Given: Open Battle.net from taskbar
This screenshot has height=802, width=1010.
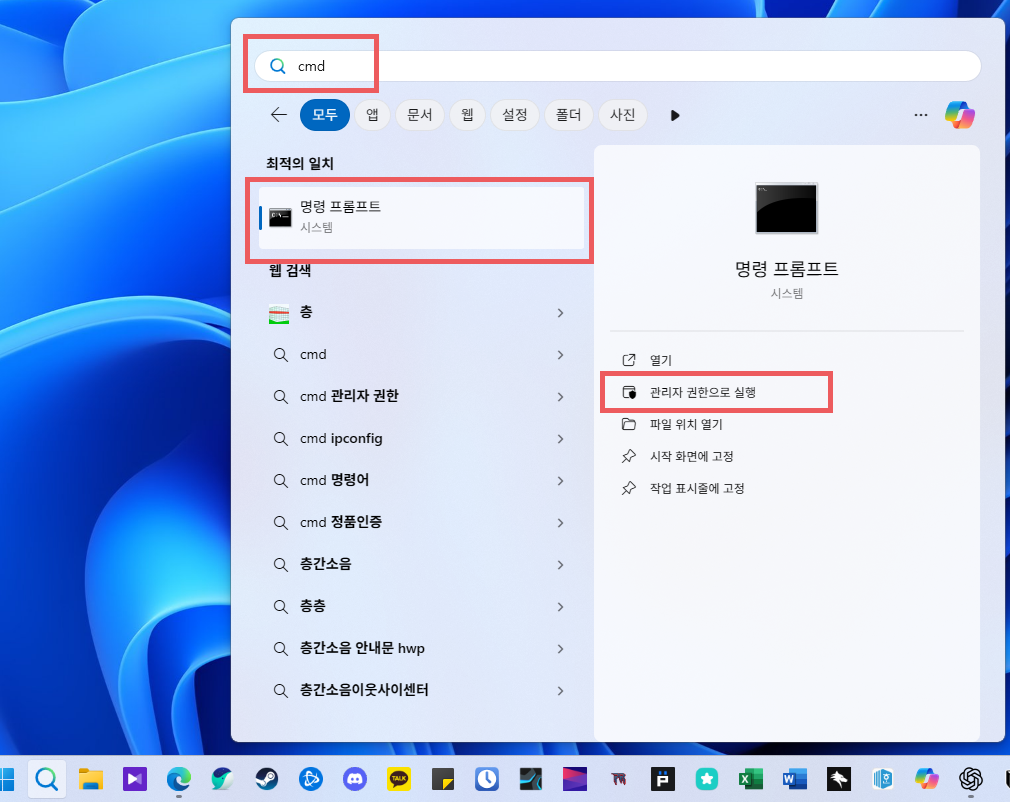Looking at the screenshot, I should pyautogui.click(x=310, y=779).
